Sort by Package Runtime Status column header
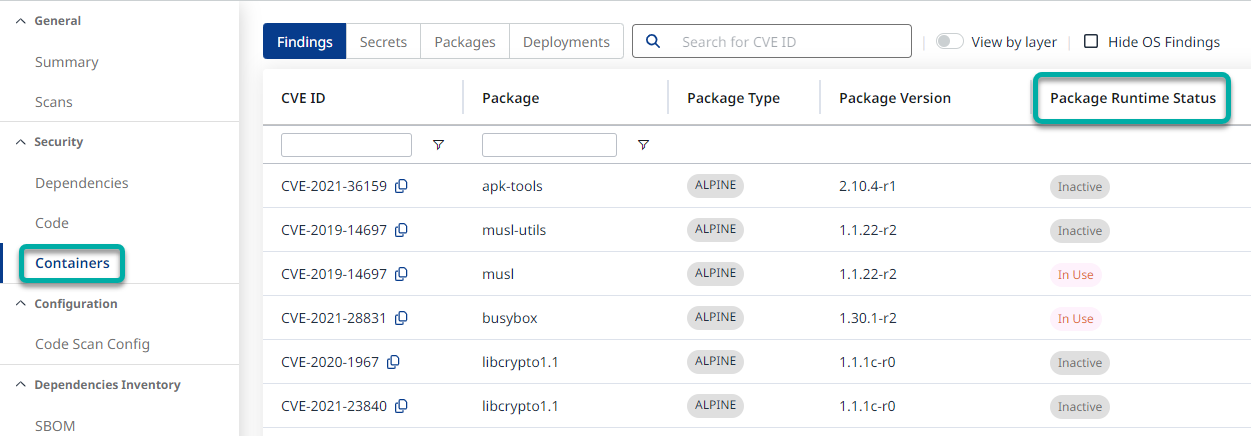This screenshot has width=1251, height=436. (x=1132, y=98)
